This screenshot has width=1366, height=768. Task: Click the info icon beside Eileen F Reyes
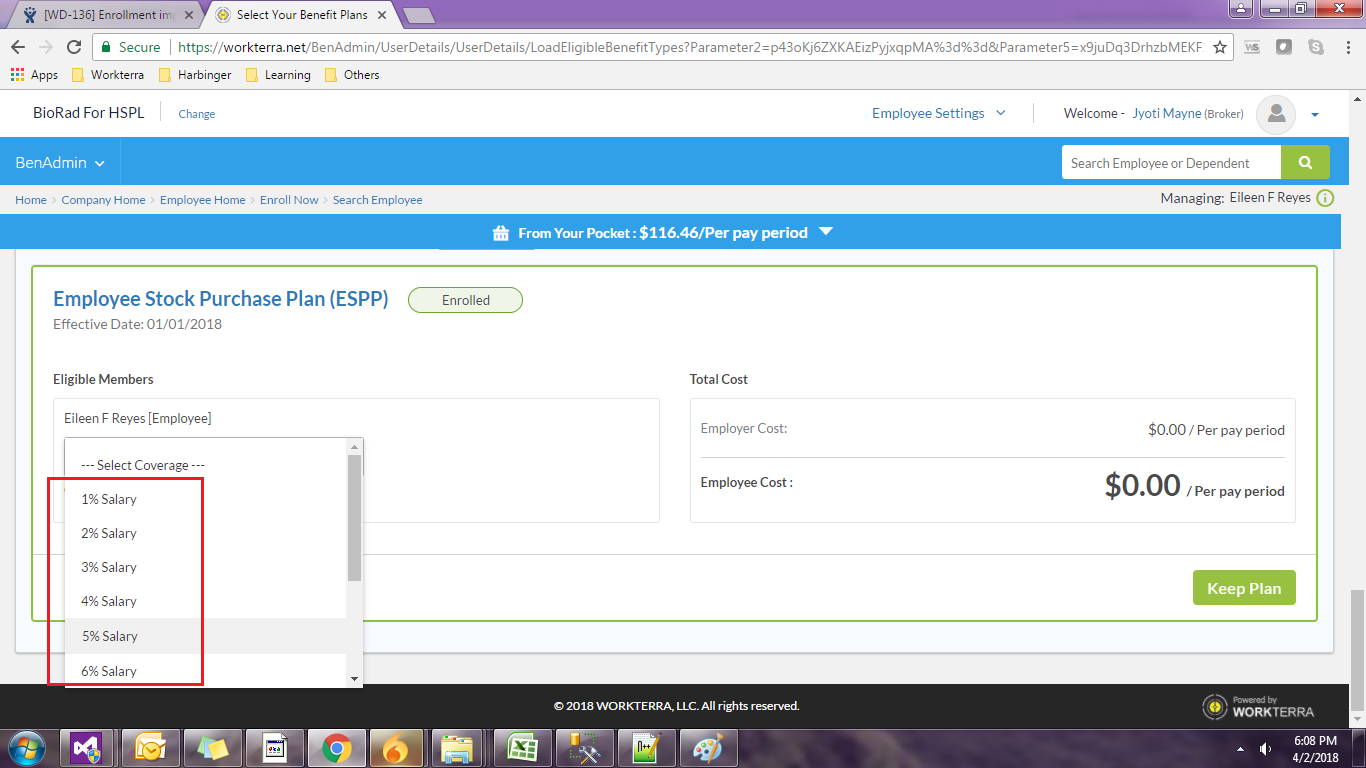click(1325, 198)
